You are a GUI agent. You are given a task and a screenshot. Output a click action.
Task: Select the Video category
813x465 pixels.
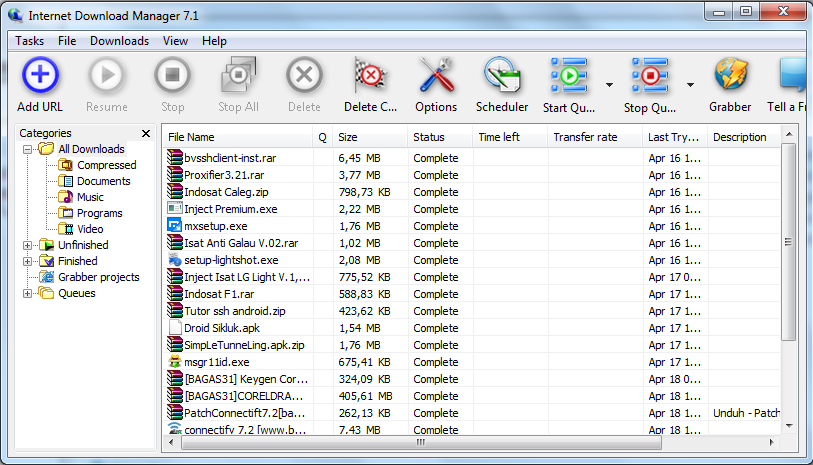[90, 229]
